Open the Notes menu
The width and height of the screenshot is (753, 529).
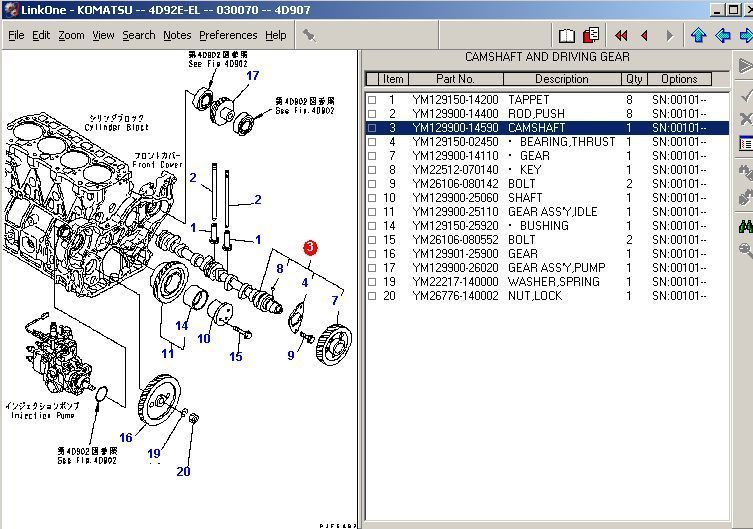(x=177, y=36)
